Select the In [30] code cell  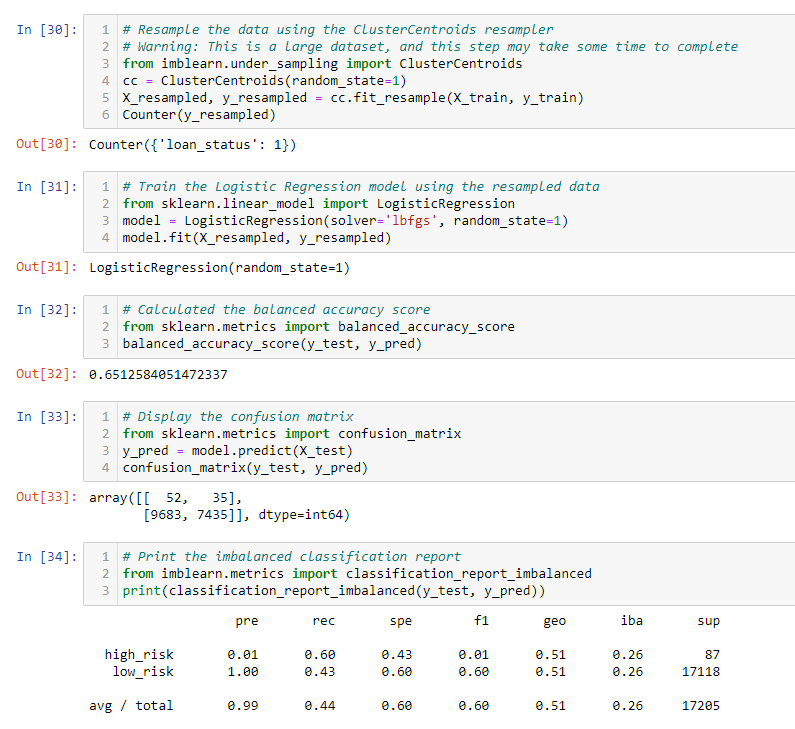(x=439, y=71)
